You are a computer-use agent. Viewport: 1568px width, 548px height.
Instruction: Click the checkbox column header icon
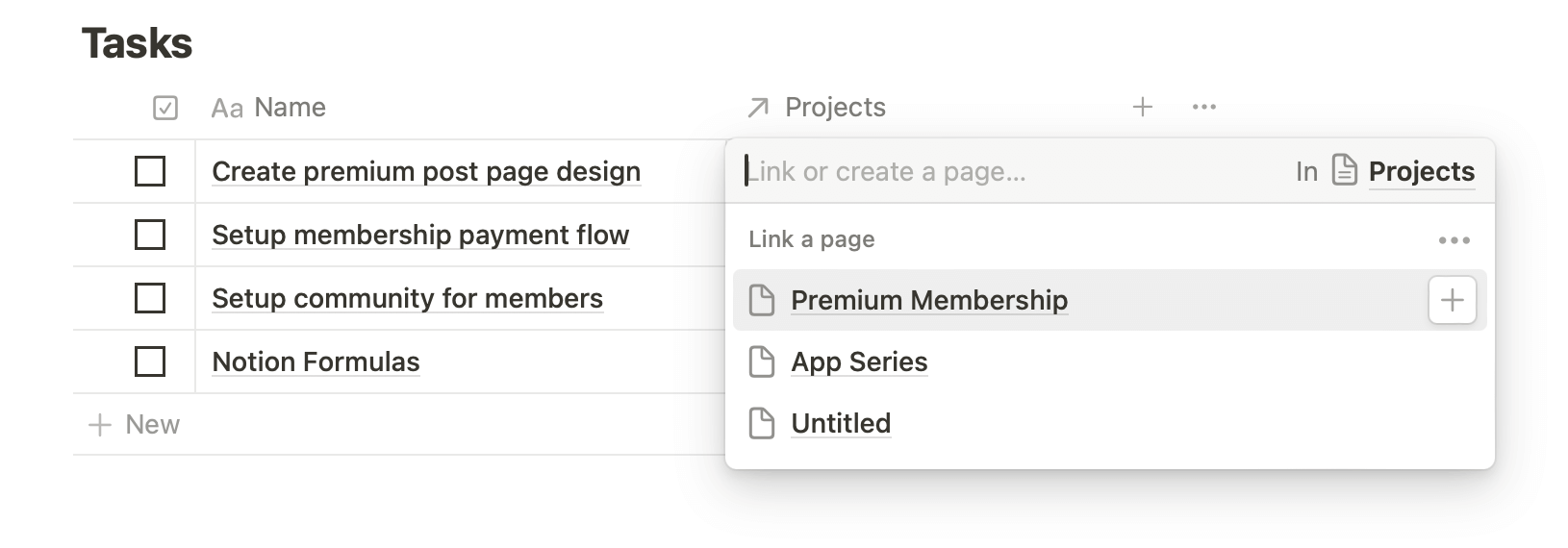pos(165,108)
